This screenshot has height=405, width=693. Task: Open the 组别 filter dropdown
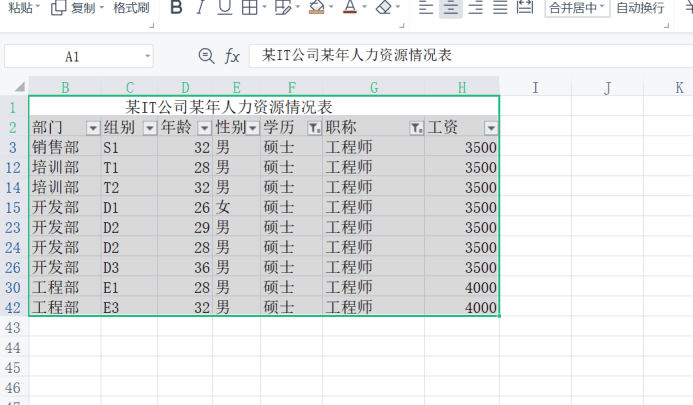150,128
